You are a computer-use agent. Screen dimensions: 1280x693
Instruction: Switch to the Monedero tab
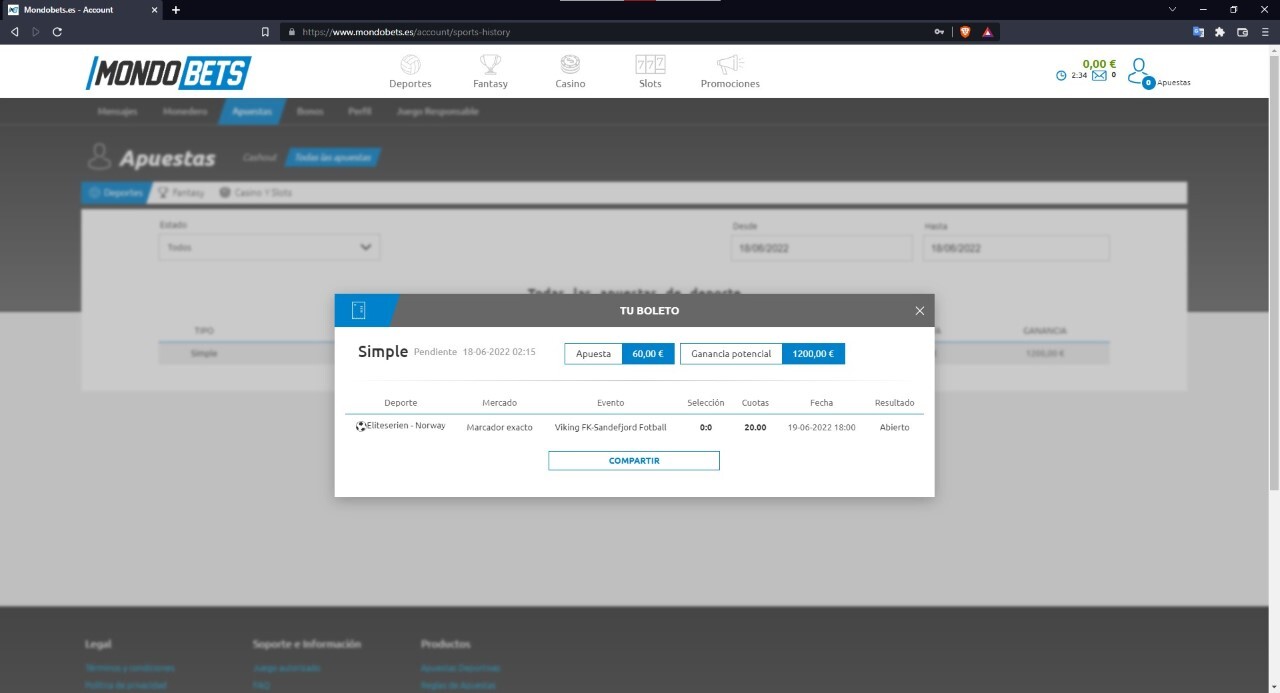(x=185, y=111)
